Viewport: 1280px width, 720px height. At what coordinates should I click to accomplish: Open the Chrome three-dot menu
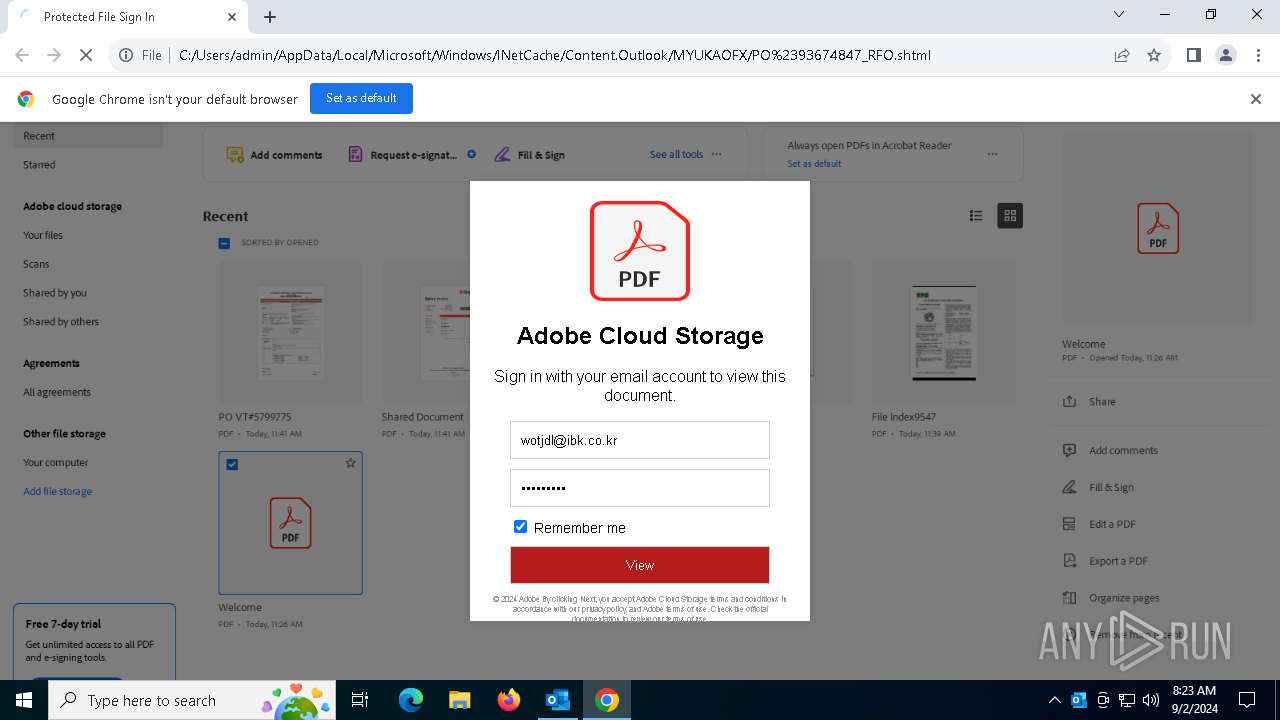click(1258, 55)
